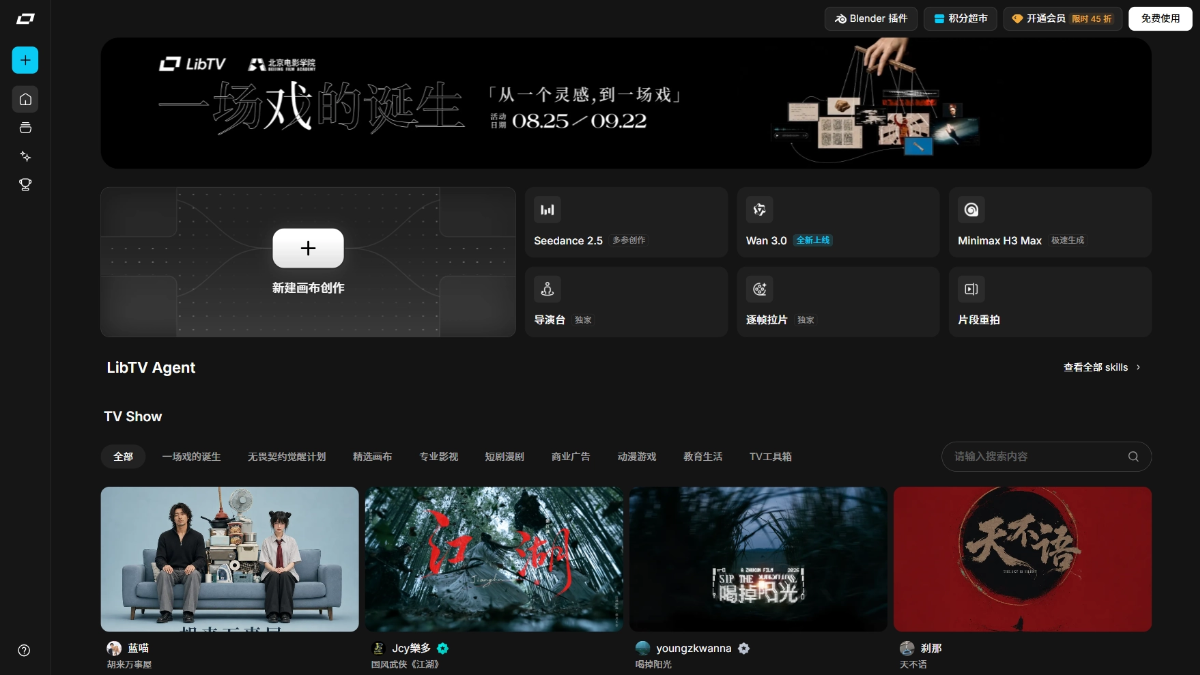Open the stacked projects icon in sidebar
The width and height of the screenshot is (1200, 675).
point(25,128)
